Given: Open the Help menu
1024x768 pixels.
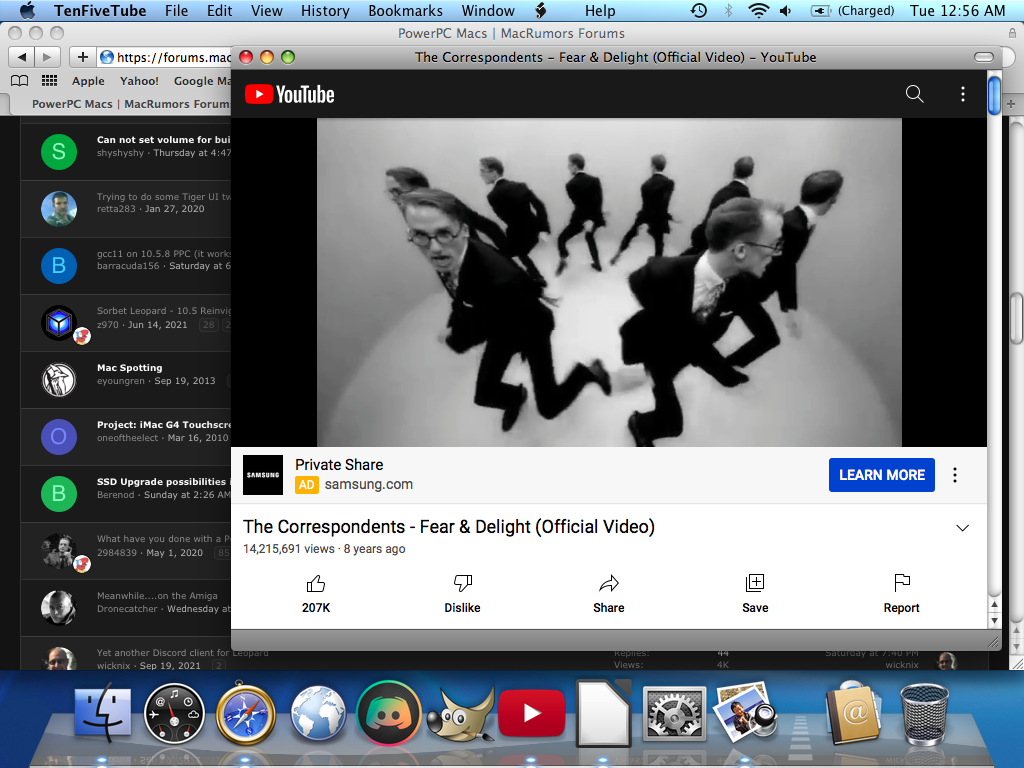Looking at the screenshot, I should (x=600, y=10).
